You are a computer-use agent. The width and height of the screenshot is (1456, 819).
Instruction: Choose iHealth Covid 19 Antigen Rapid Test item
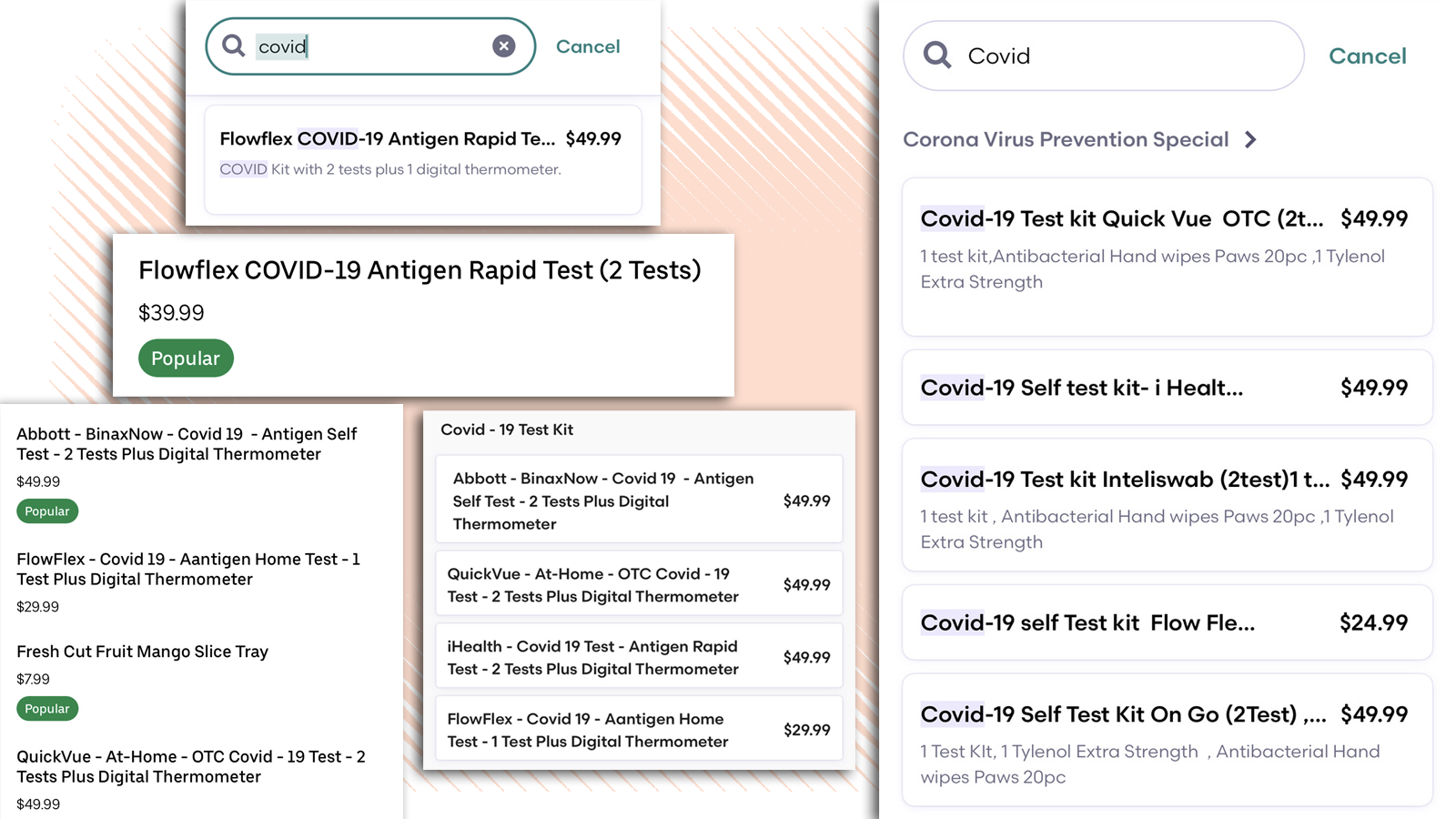638,657
